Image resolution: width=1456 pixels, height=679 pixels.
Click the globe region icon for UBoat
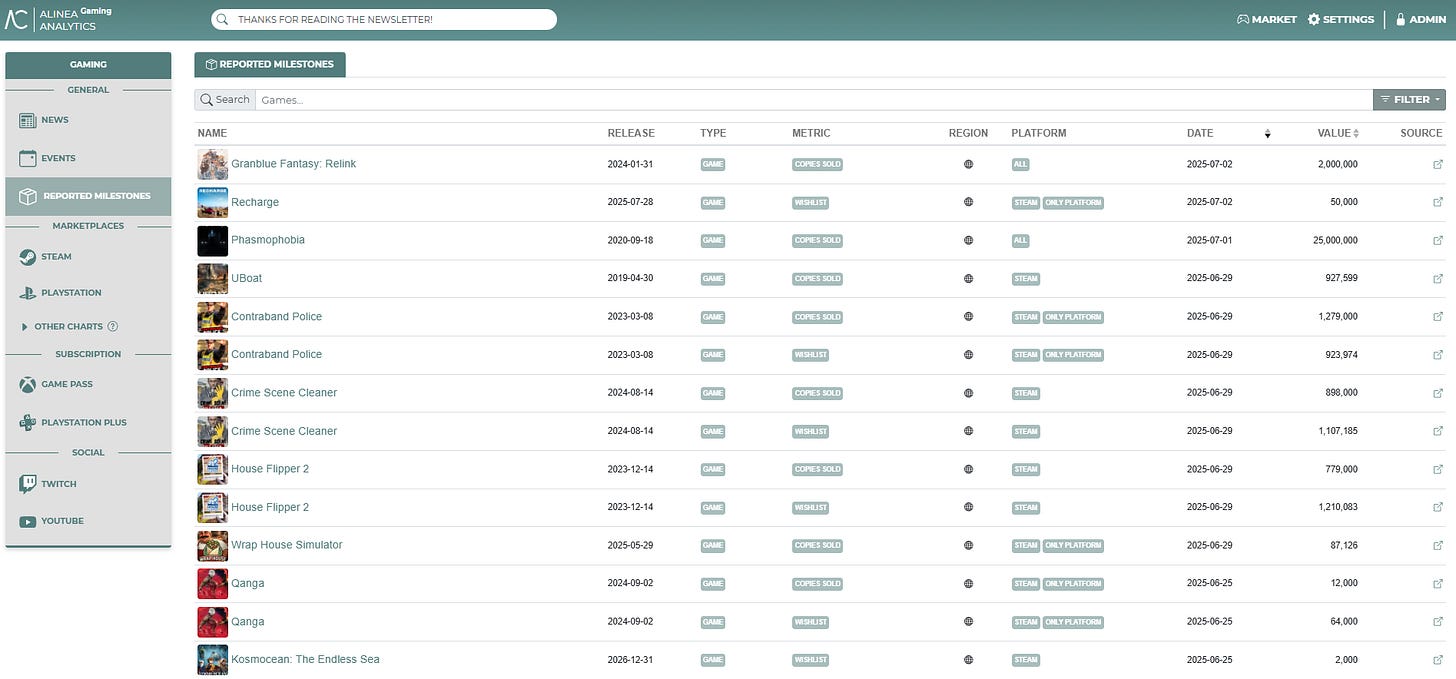pyautogui.click(x=968, y=278)
